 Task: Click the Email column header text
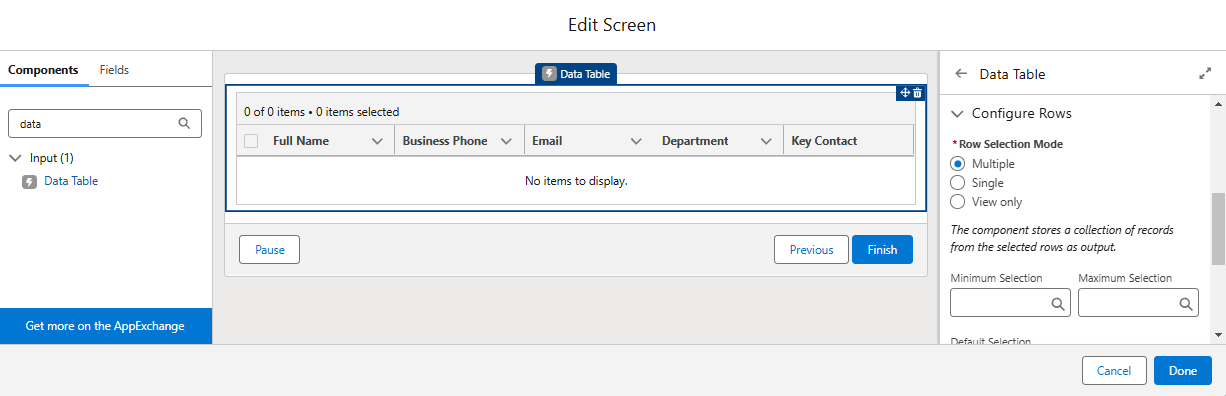pos(548,141)
